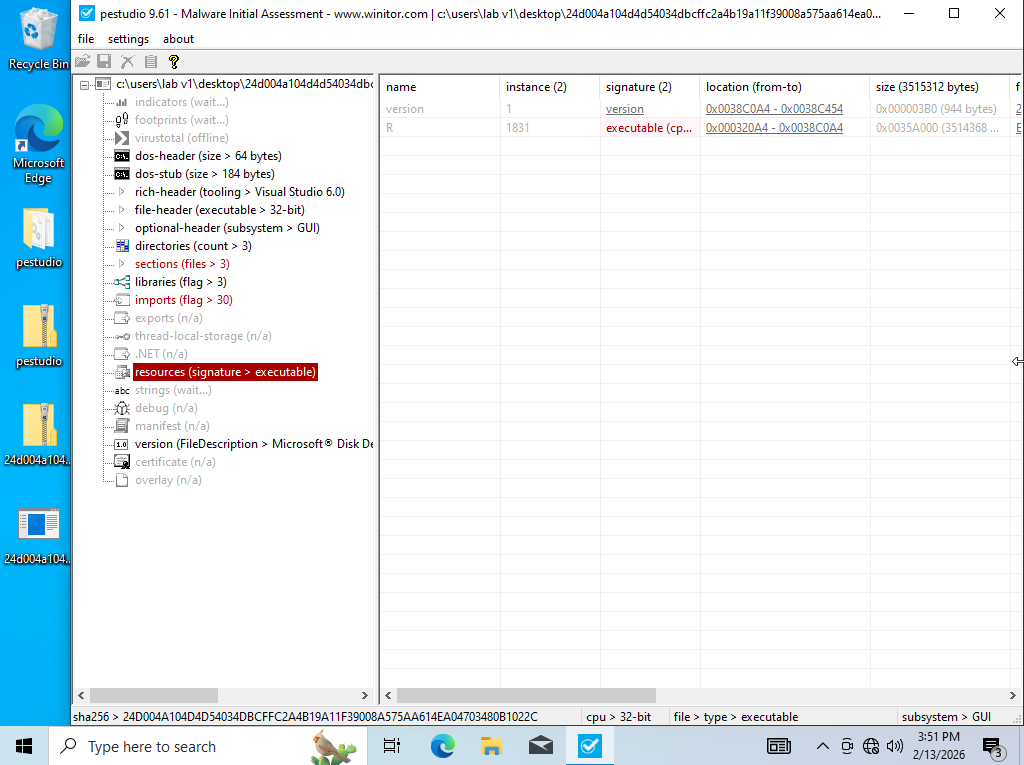Expand the rich-header tree node
The height and width of the screenshot is (765, 1024).
click(121, 192)
